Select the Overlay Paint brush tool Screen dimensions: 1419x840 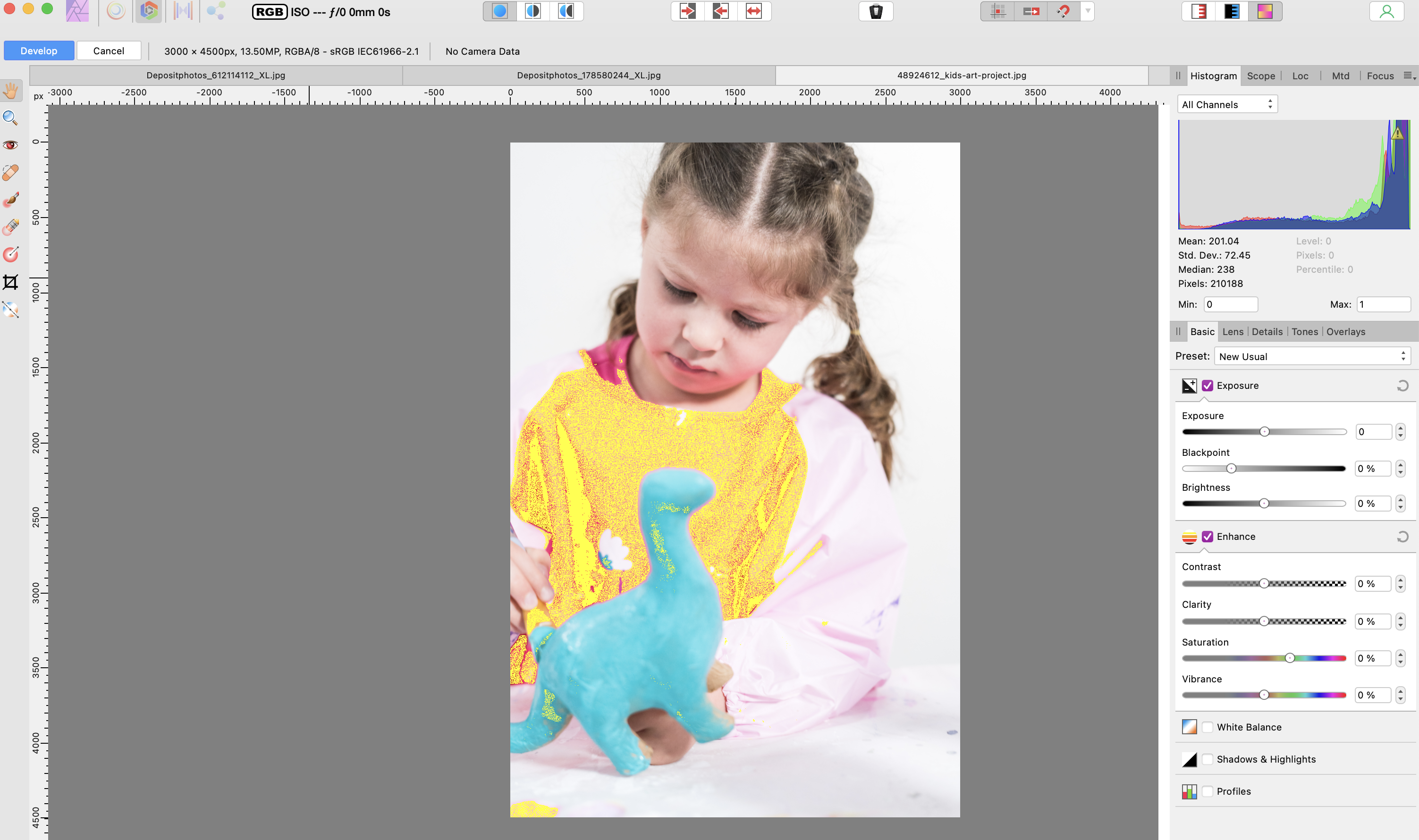point(11,199)
